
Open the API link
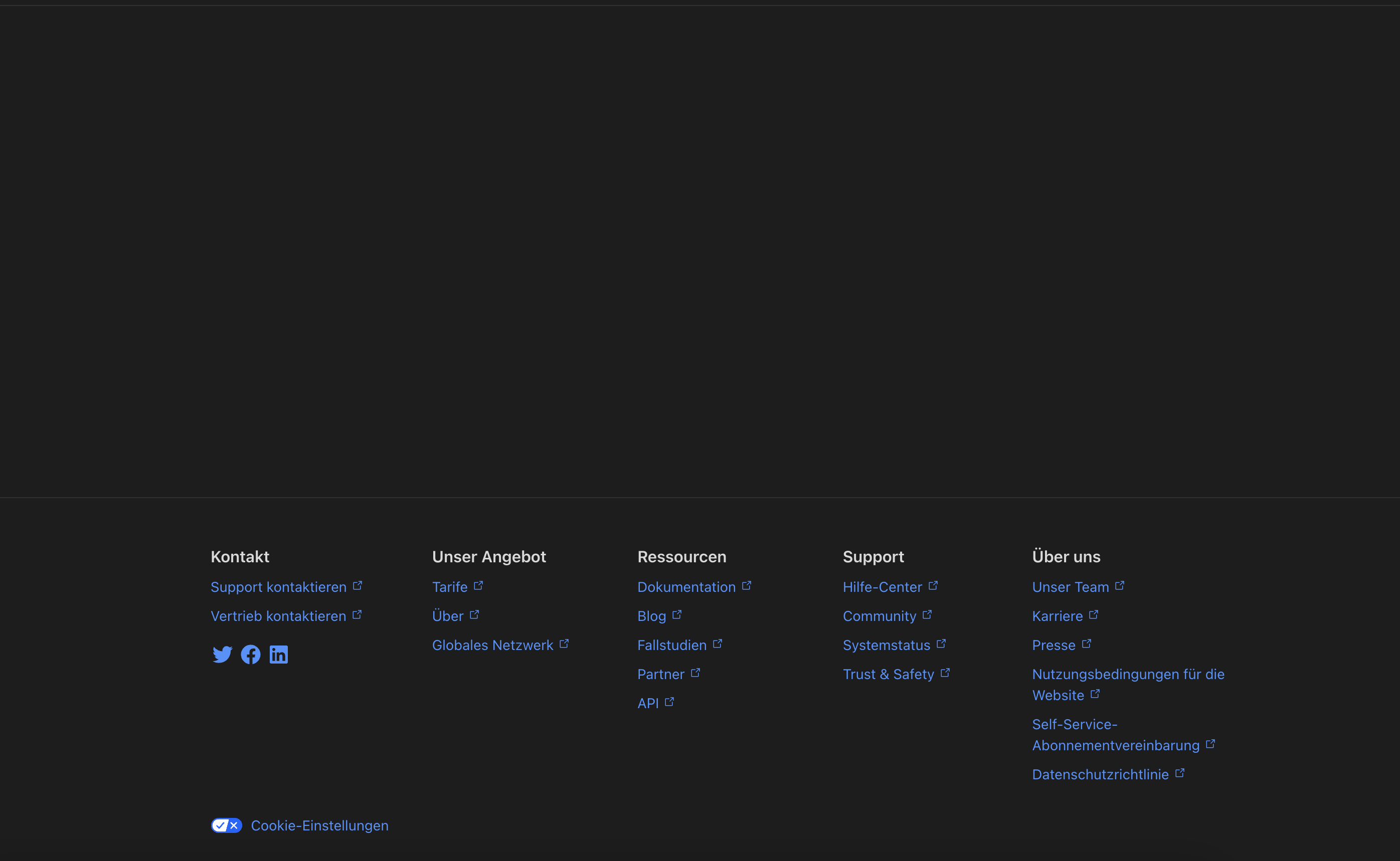coord(647,703)
